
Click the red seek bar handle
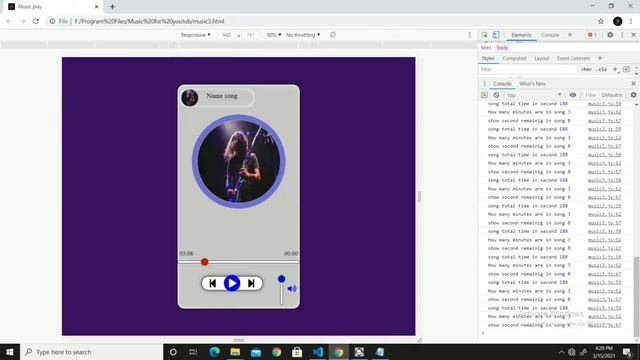click(204, 262)
